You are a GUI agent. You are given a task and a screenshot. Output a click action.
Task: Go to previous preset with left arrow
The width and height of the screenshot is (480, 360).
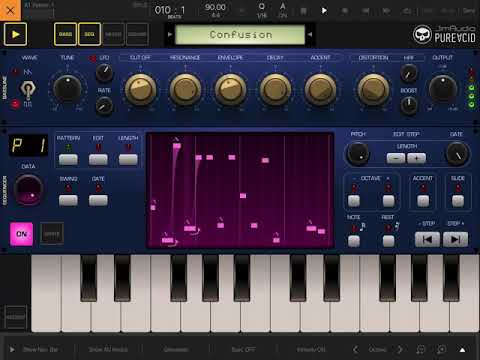(170, 34)
